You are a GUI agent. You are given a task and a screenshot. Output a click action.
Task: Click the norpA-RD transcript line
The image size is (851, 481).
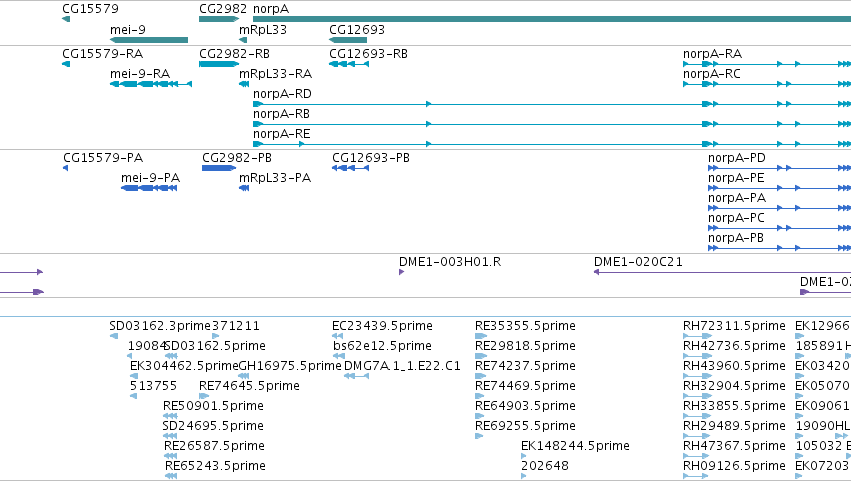pyautogui.click(x=552, y=104)
